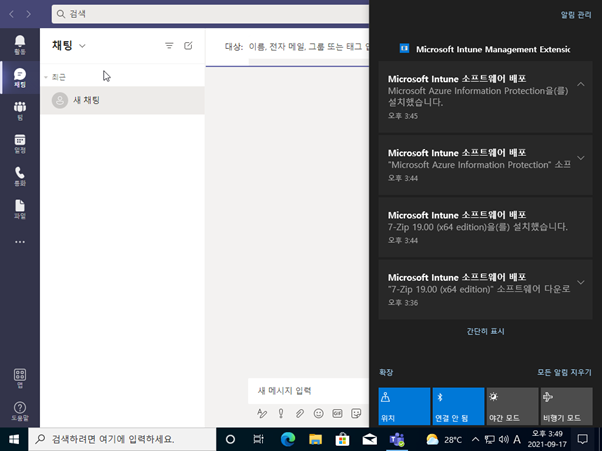Open the GIF picker
602x451 pixels.
pyautogui.click(x=337, y=413)
